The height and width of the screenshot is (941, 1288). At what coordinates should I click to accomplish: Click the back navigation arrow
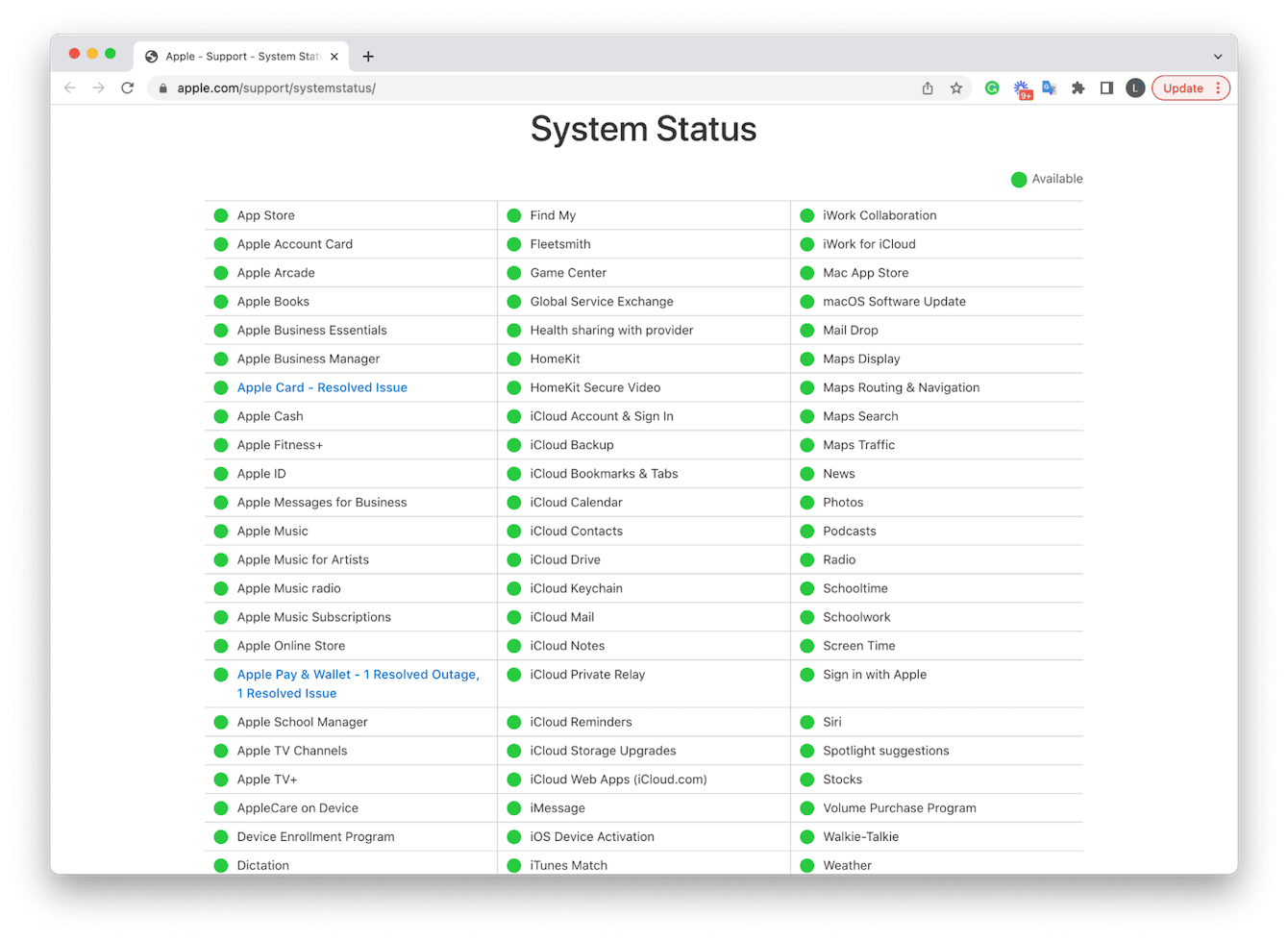tap(68, 87)
